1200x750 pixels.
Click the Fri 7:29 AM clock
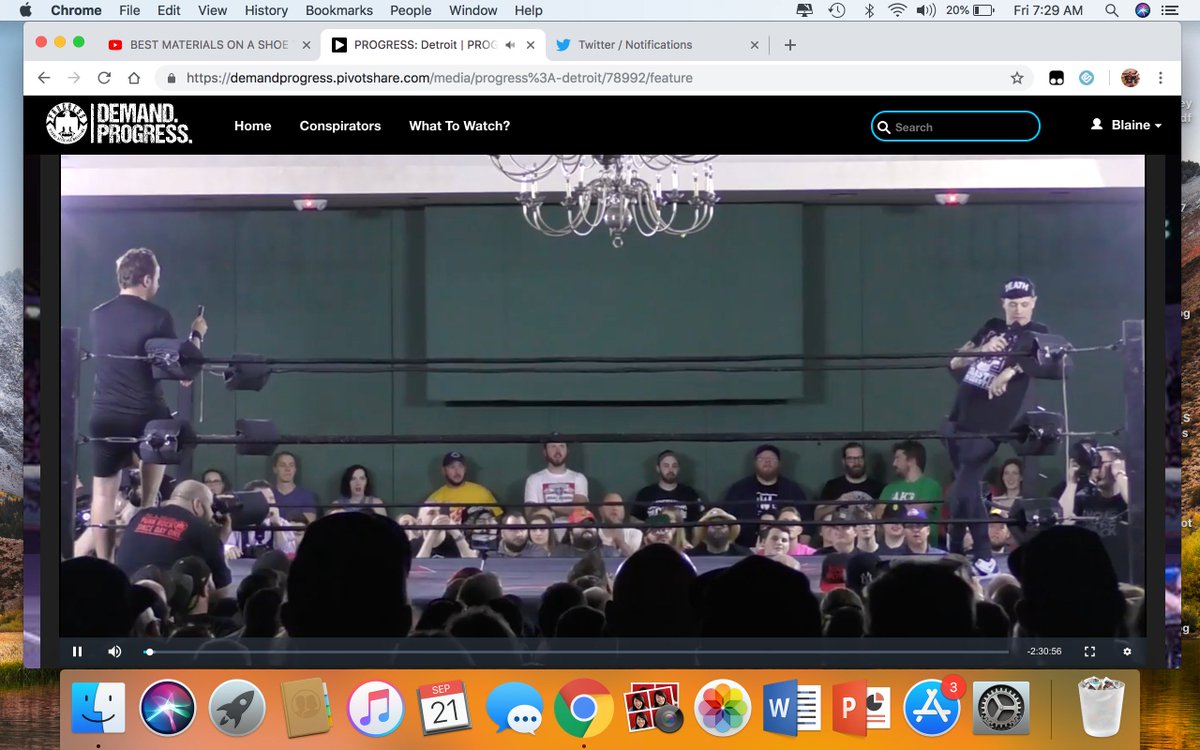point(1048,10)
